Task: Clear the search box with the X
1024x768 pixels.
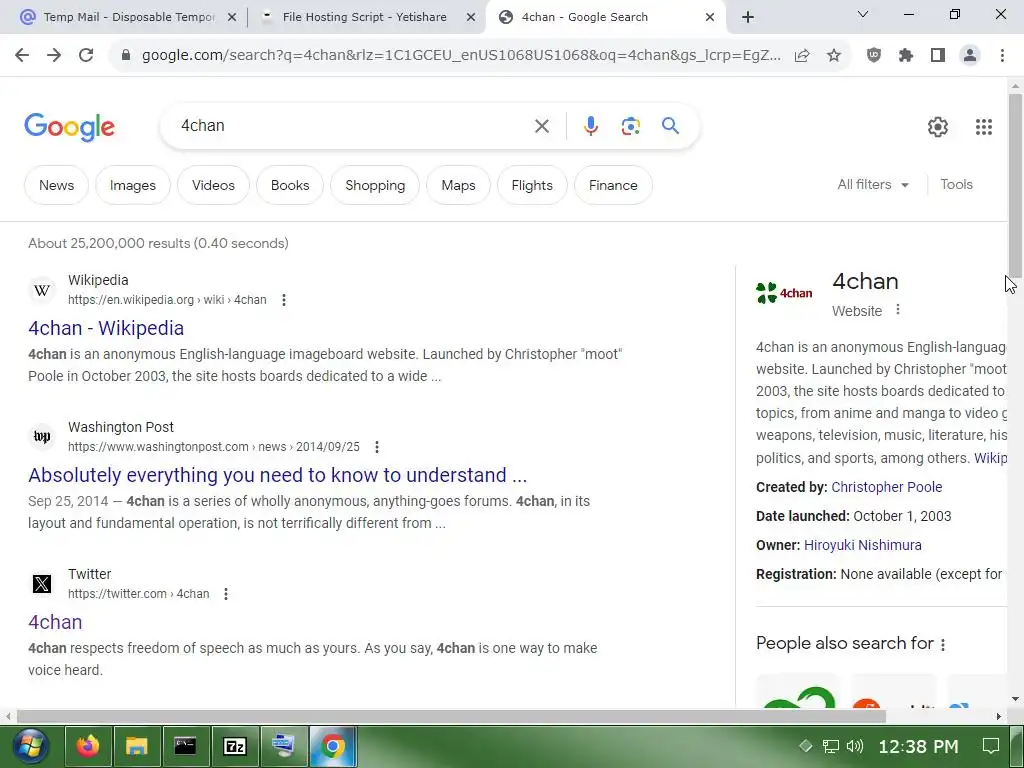Action: click(x=541, y=126)
